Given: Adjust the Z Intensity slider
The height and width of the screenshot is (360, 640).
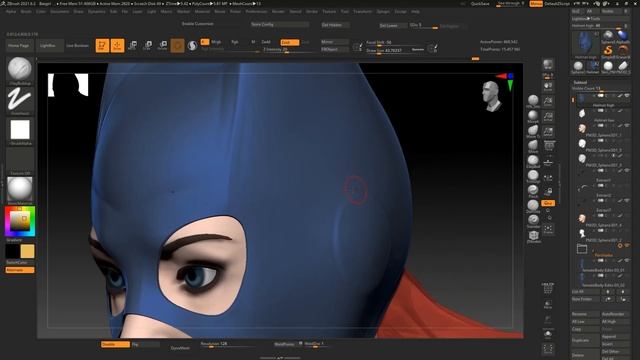Looking at the screenshot, I should pyautogui.click(x=289, y=50).
